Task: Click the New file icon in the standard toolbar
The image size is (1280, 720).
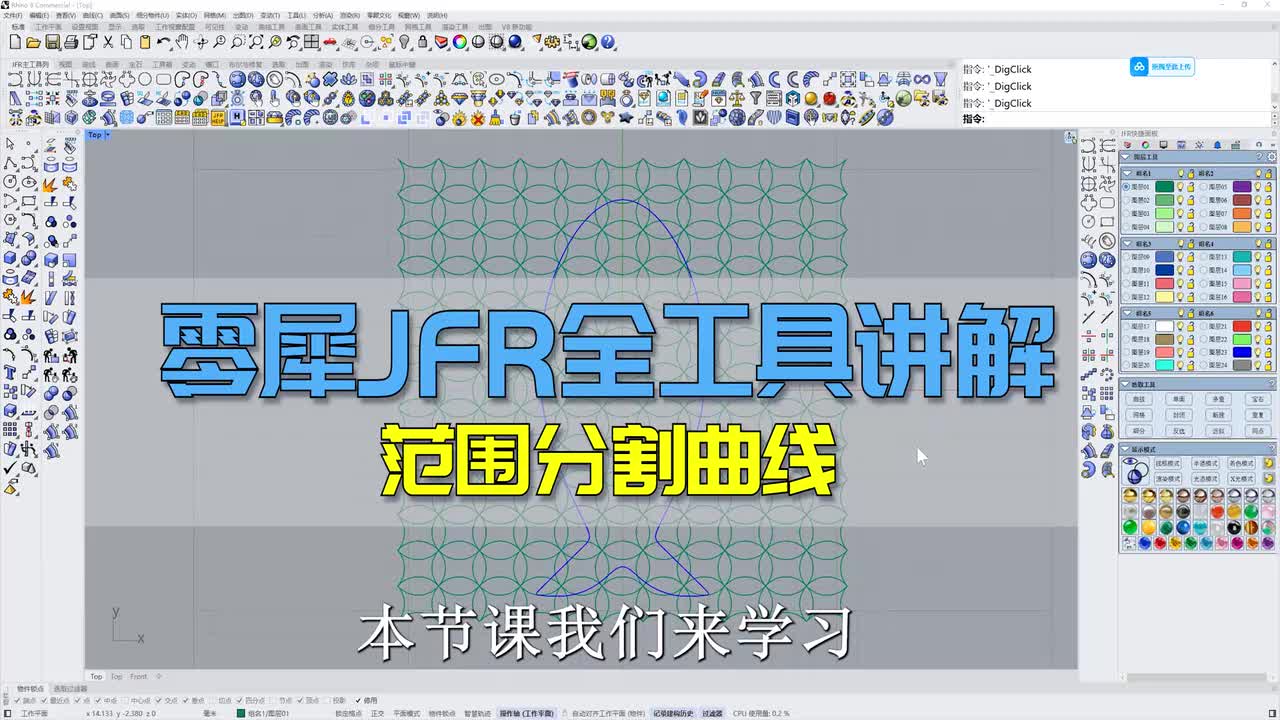Action: tap(16, 42)
